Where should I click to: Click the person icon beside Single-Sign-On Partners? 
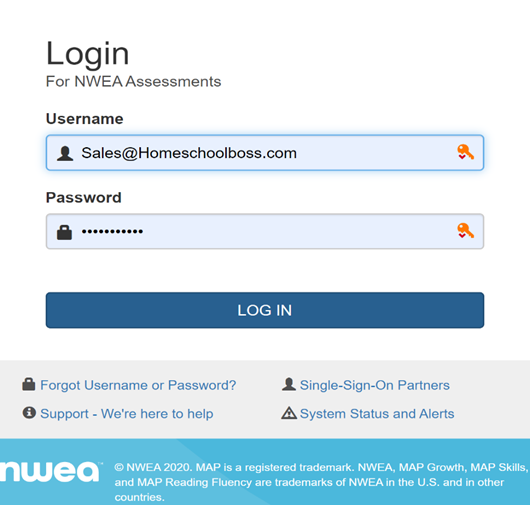pos(289,384)
